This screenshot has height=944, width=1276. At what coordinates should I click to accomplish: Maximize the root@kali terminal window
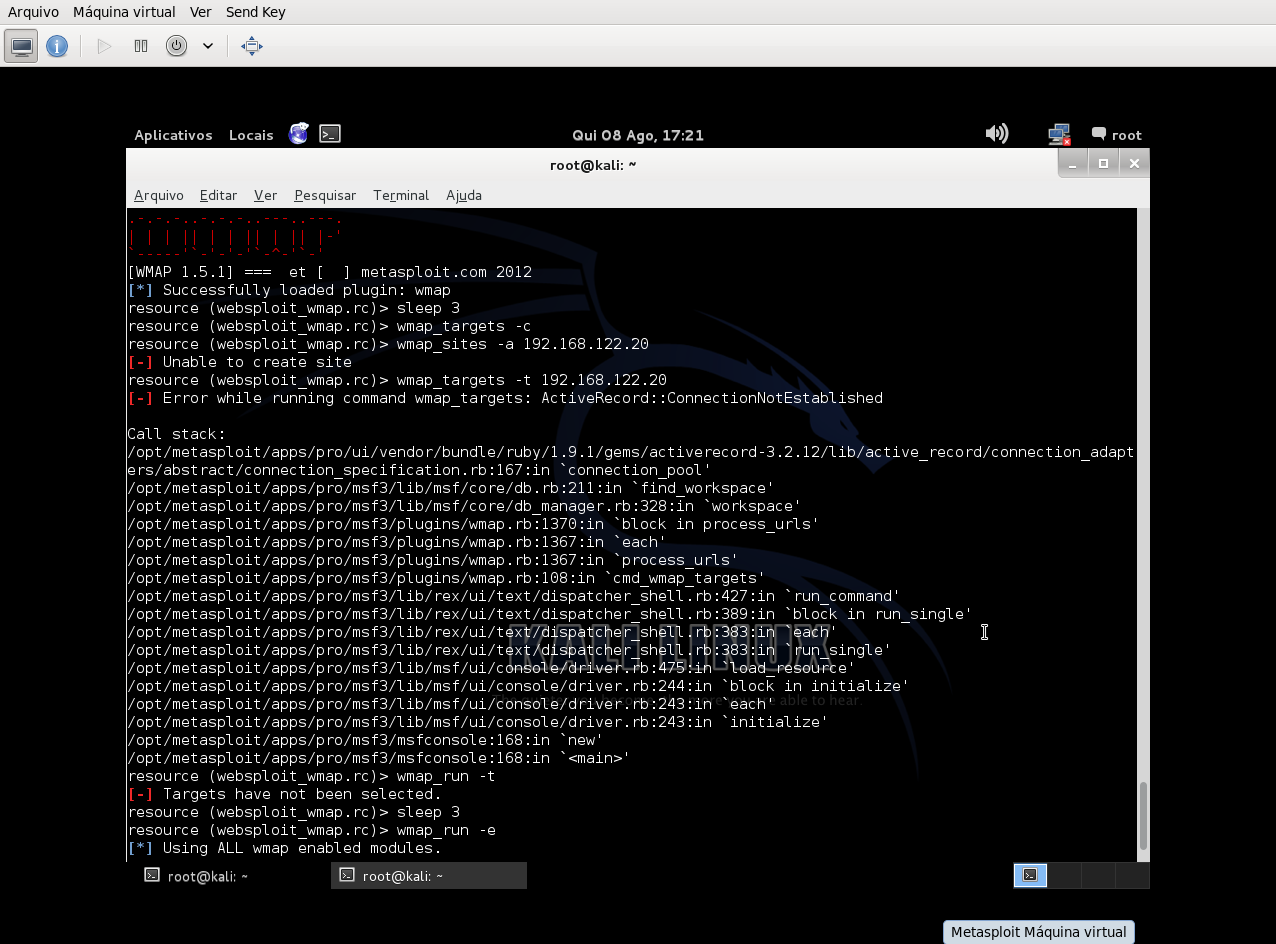tap(1103, 164)
